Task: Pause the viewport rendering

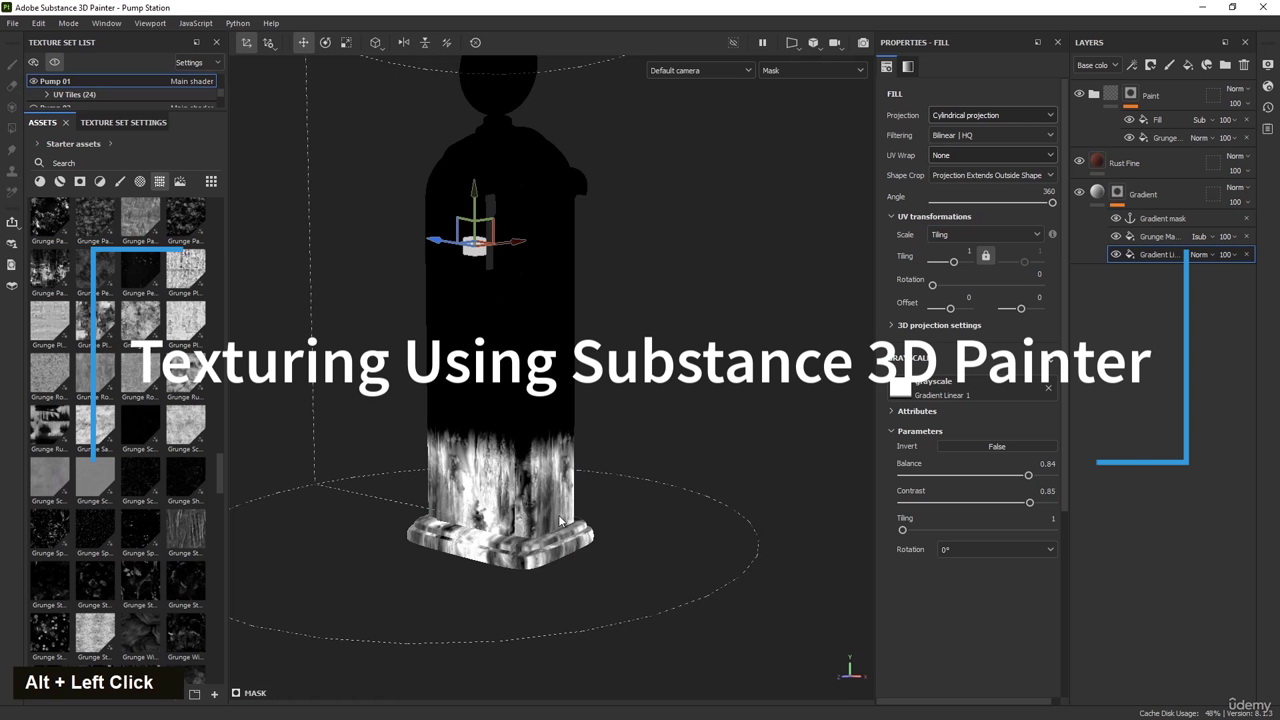Action: (x=762, y=43)
